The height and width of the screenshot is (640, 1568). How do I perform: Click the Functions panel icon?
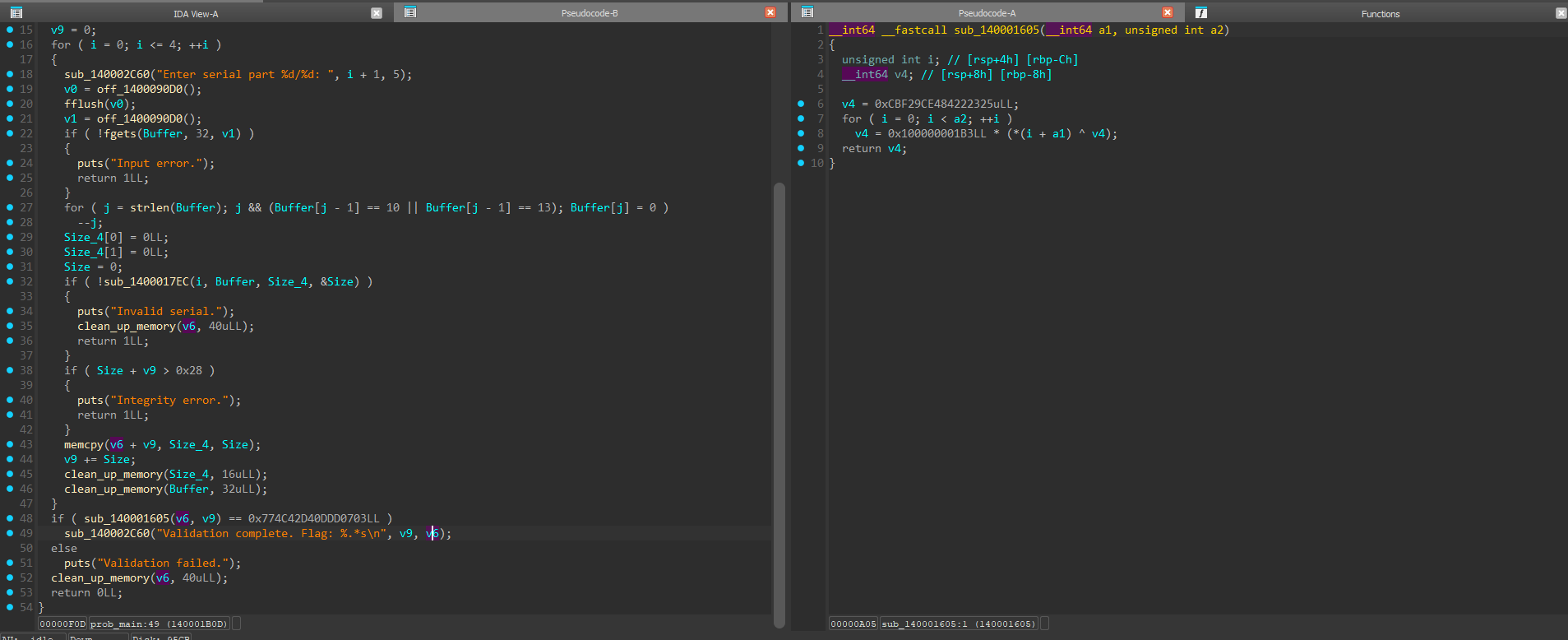(1201, 12)
